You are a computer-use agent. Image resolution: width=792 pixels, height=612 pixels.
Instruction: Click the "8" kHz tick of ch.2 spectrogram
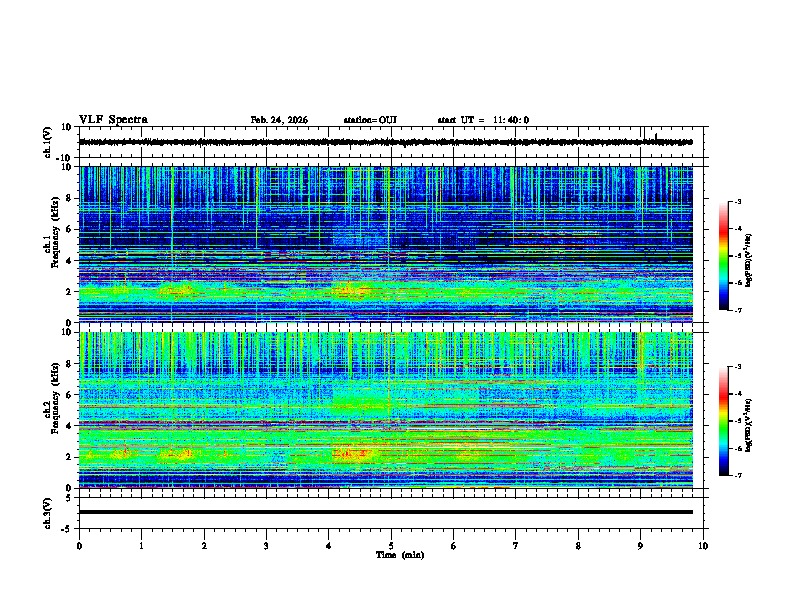[x=69, y=364]
